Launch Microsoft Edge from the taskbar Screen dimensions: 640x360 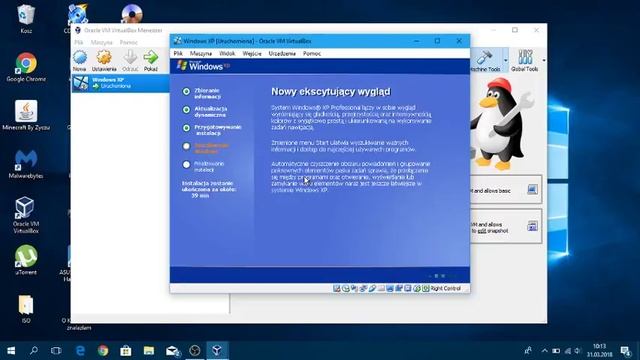(x=80, y=351)
